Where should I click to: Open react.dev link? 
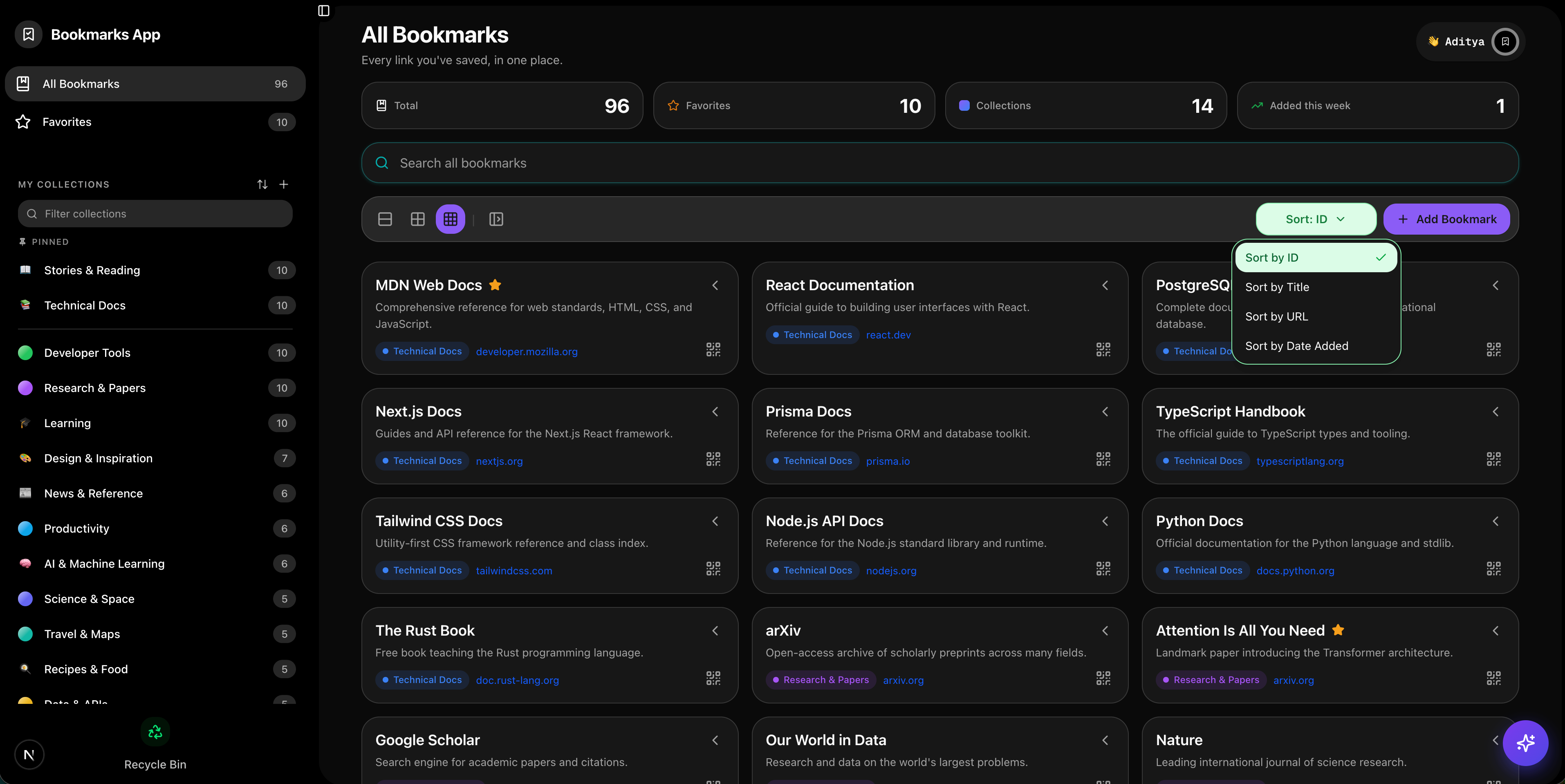[888, 335]
